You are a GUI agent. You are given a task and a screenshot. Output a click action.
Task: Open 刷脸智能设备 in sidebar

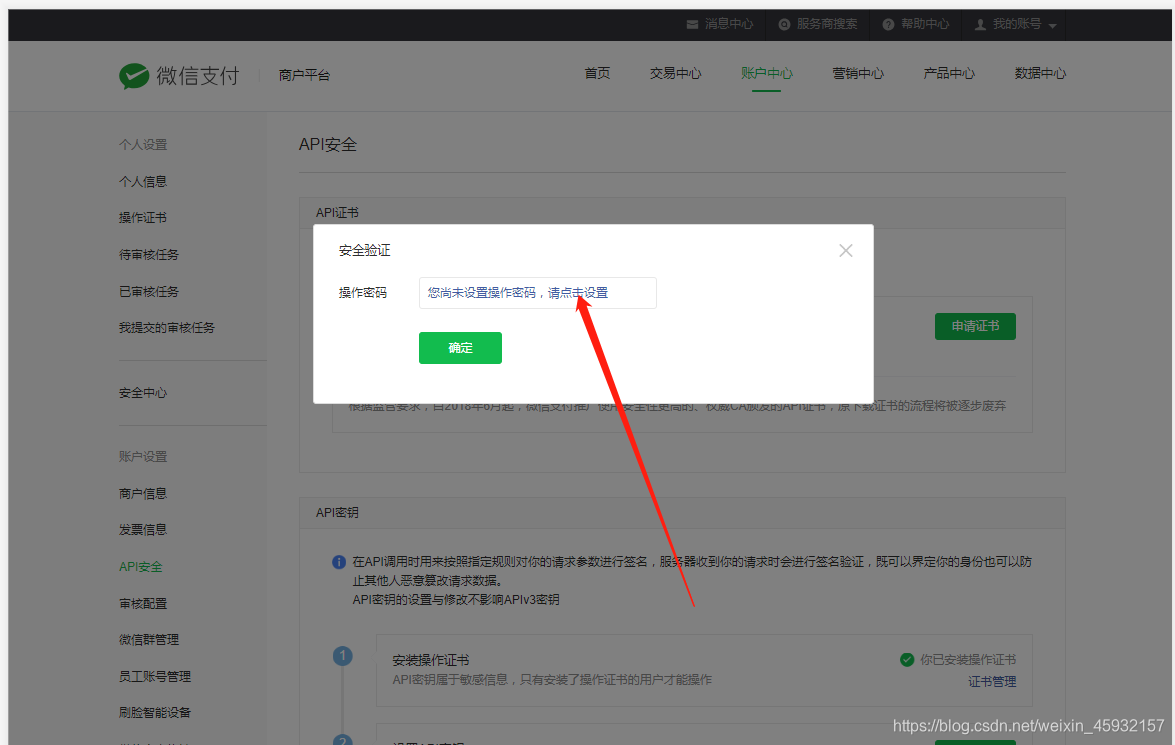click(x=154, y=712)
